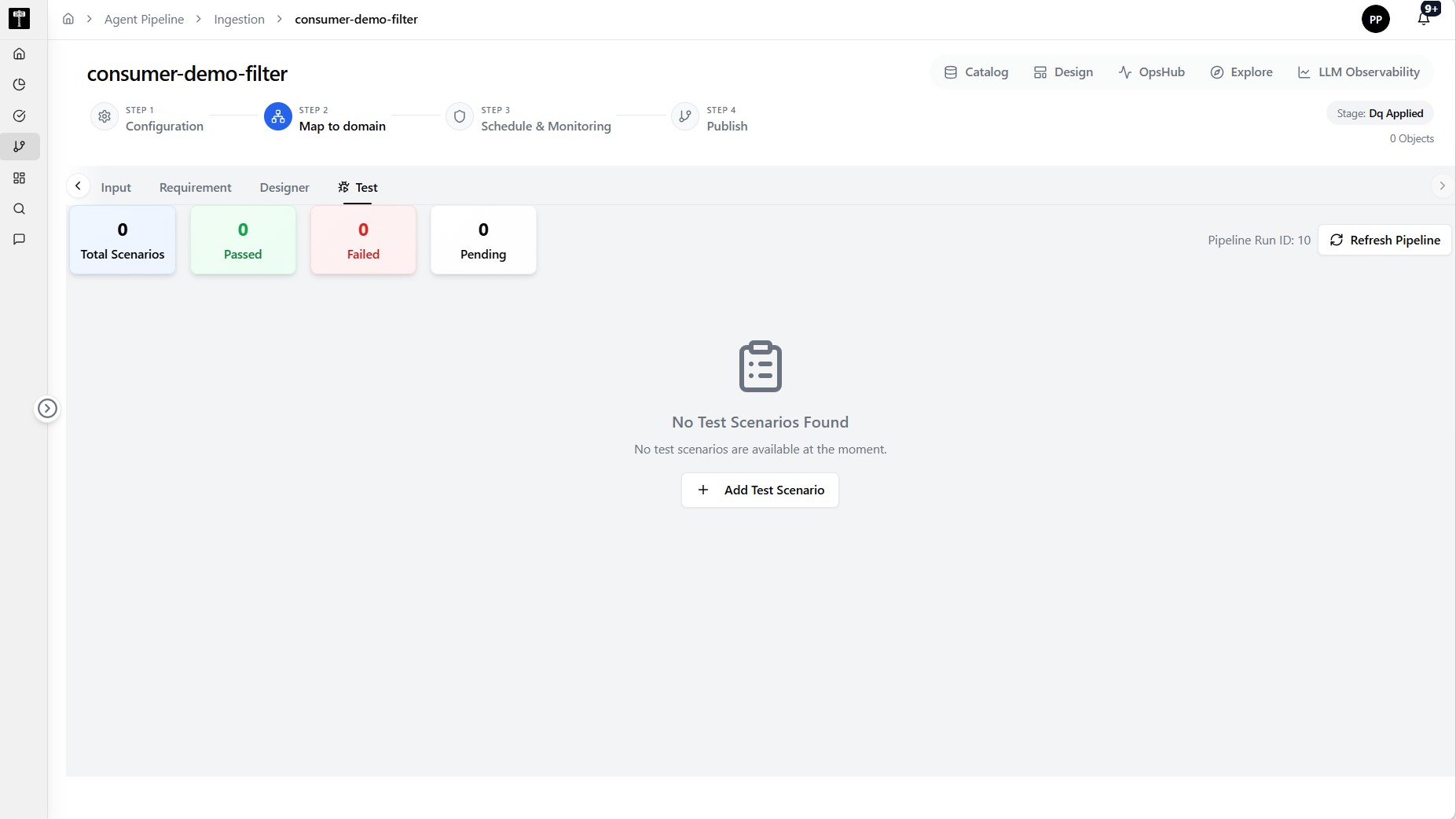
Task: Click the Map to domain step icon
Action: (278, 117)
